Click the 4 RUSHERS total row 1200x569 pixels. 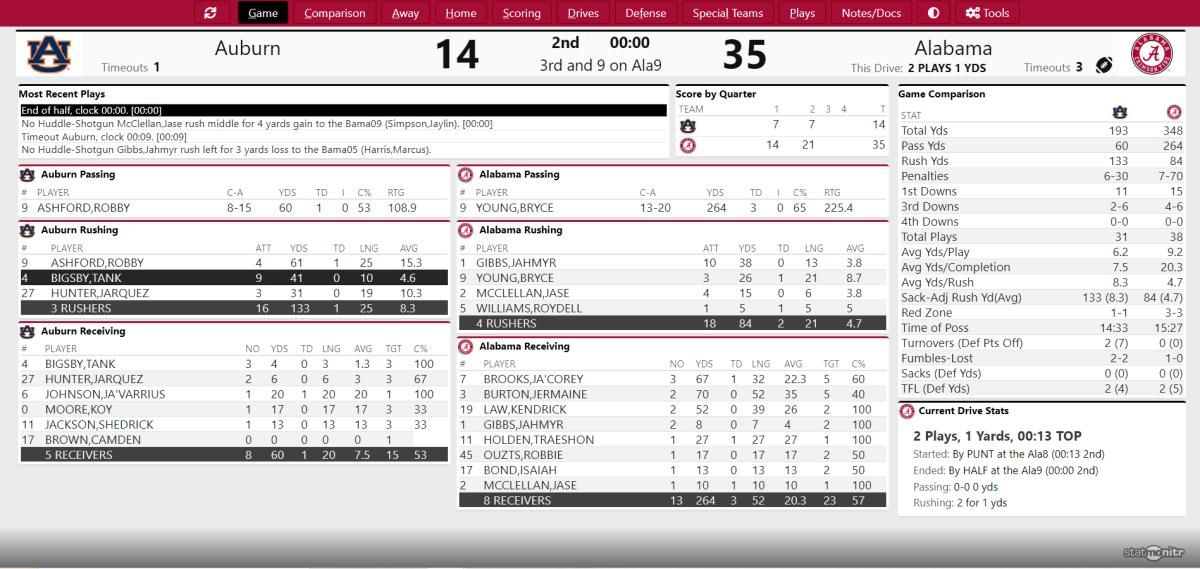click(x=673, y=324)
